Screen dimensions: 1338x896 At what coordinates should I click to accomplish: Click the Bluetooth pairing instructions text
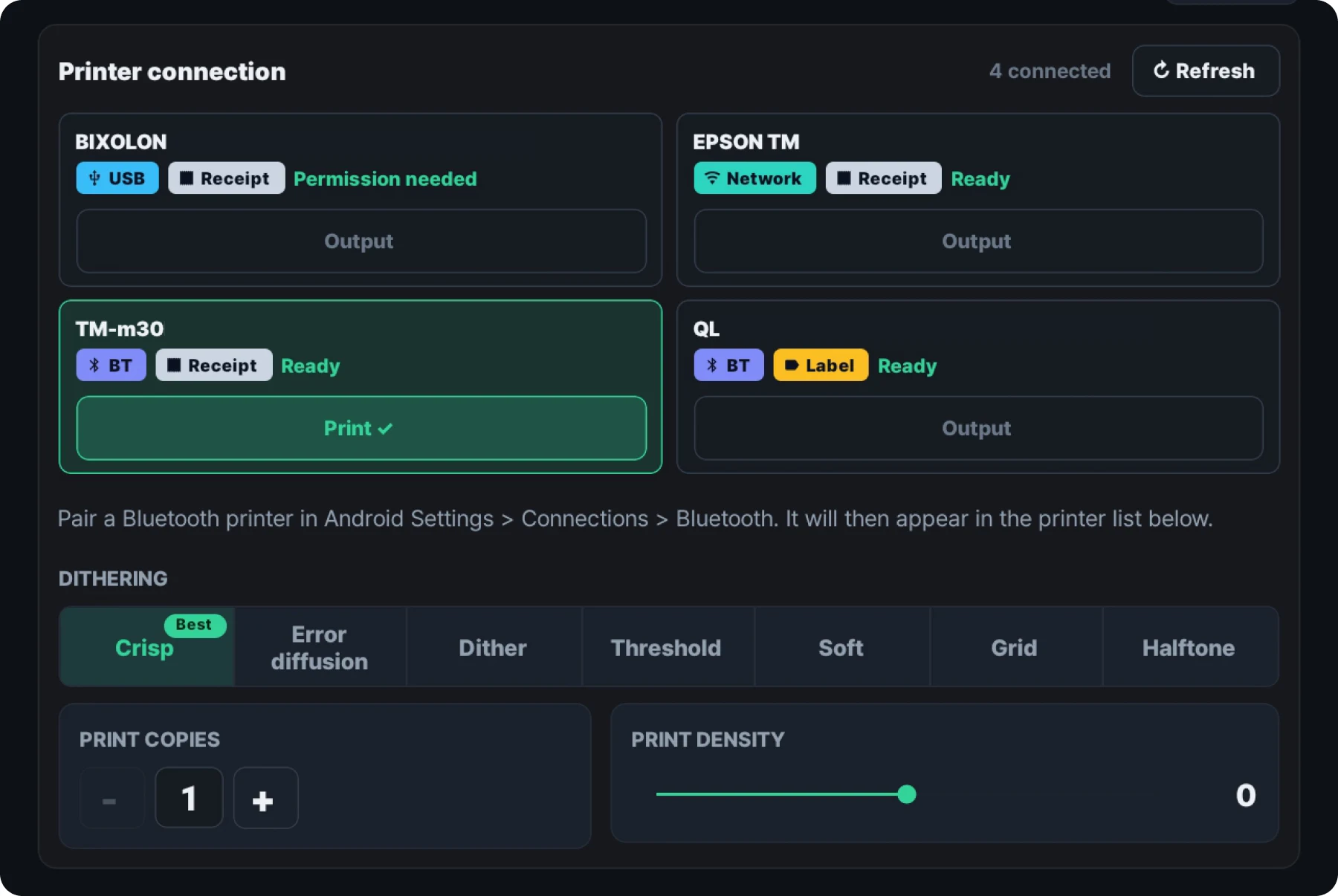pos(636,519)
